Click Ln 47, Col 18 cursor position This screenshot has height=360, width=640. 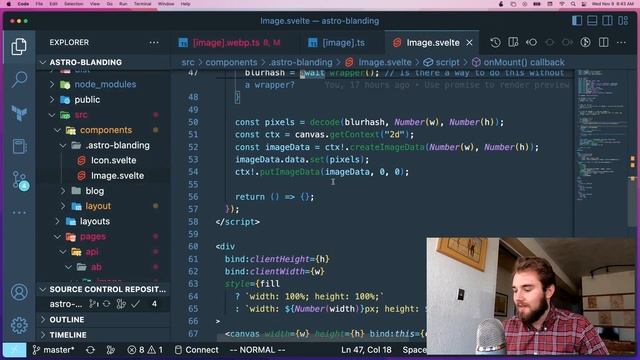(366, 350)
